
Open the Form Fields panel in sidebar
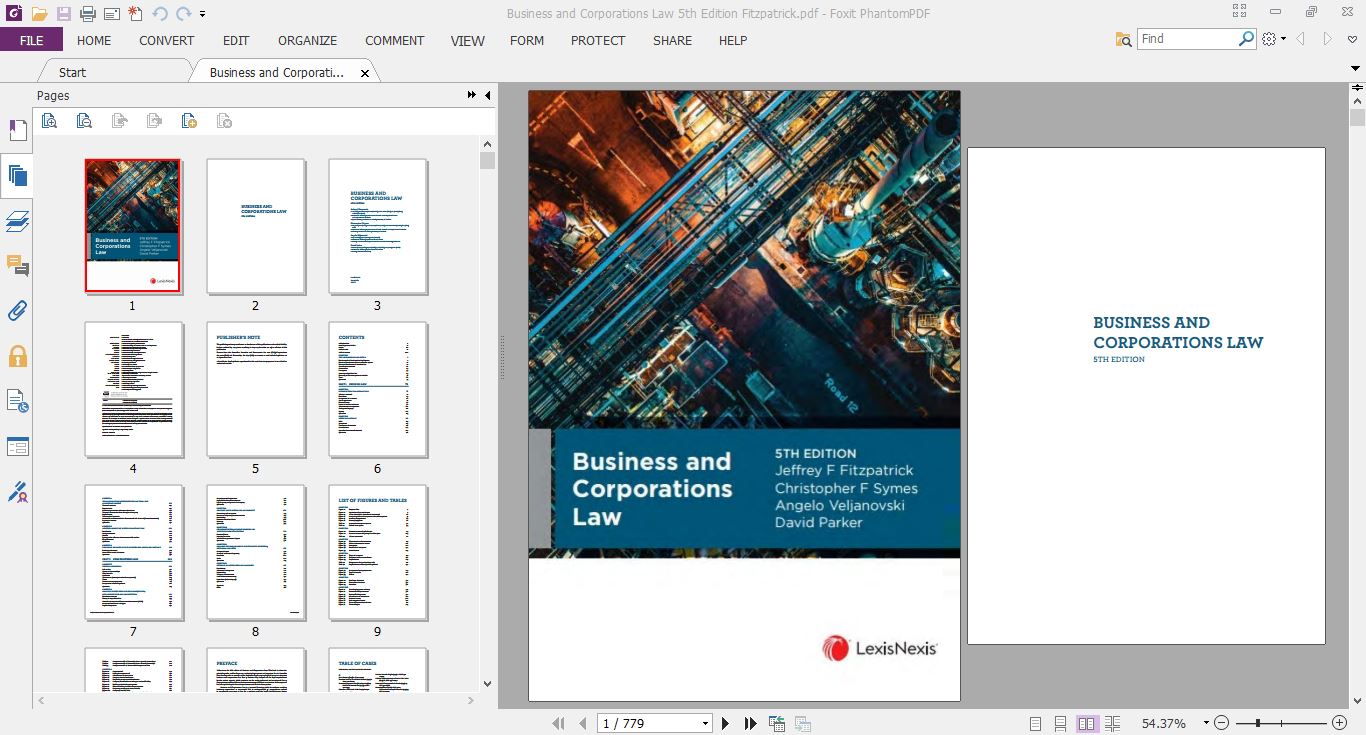(17, 446)
